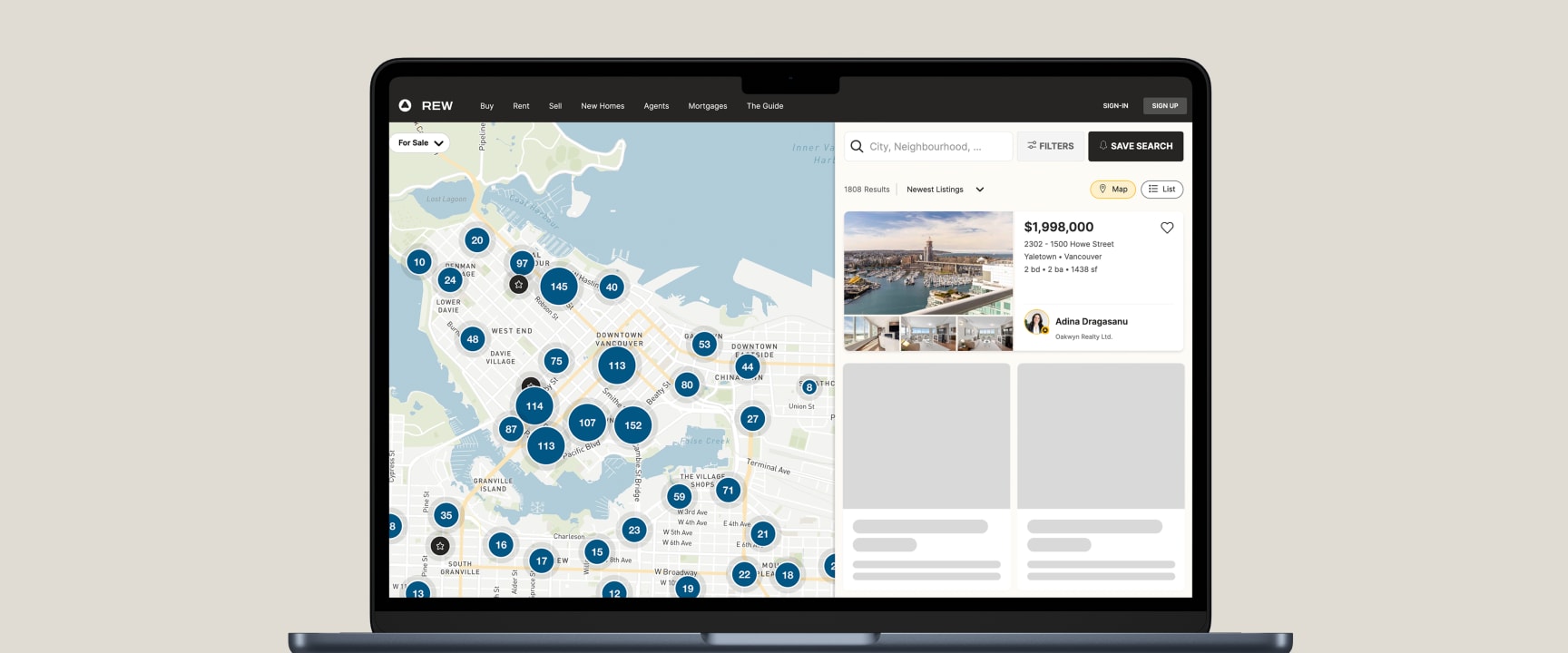Click the Adina Dragasanu agent name

point(1092,321)
